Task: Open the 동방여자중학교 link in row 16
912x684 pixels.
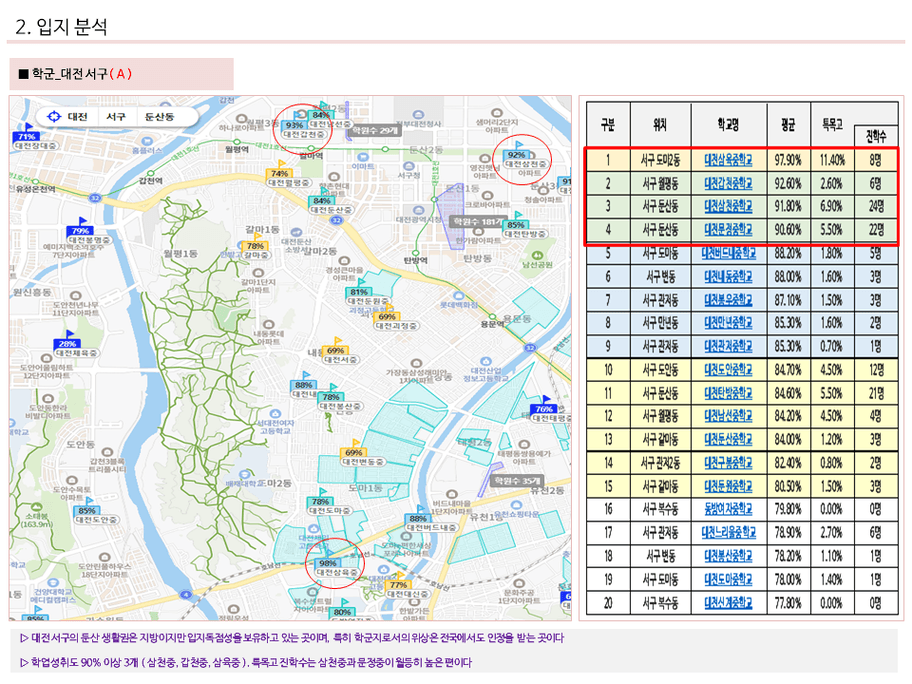Action: point(728,510)
